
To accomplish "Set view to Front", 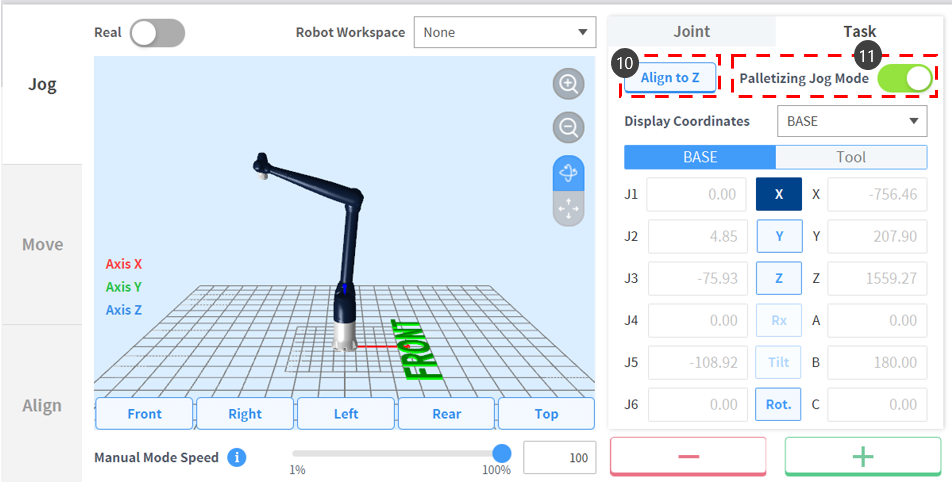I will 144,413.
